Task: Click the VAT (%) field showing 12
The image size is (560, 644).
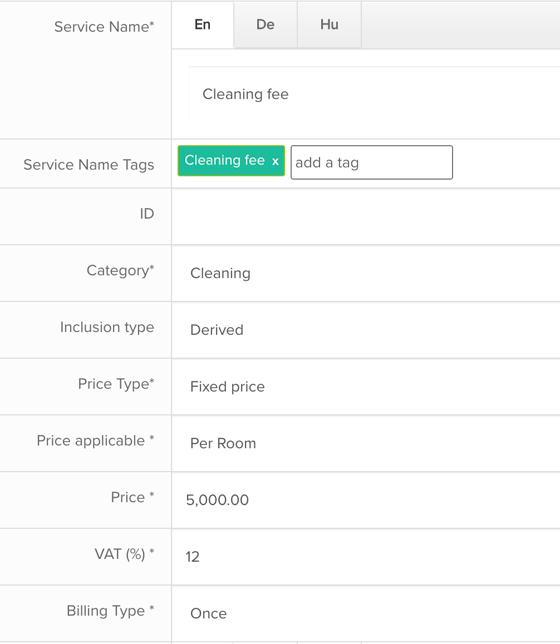Action: (x=366, y=557)
